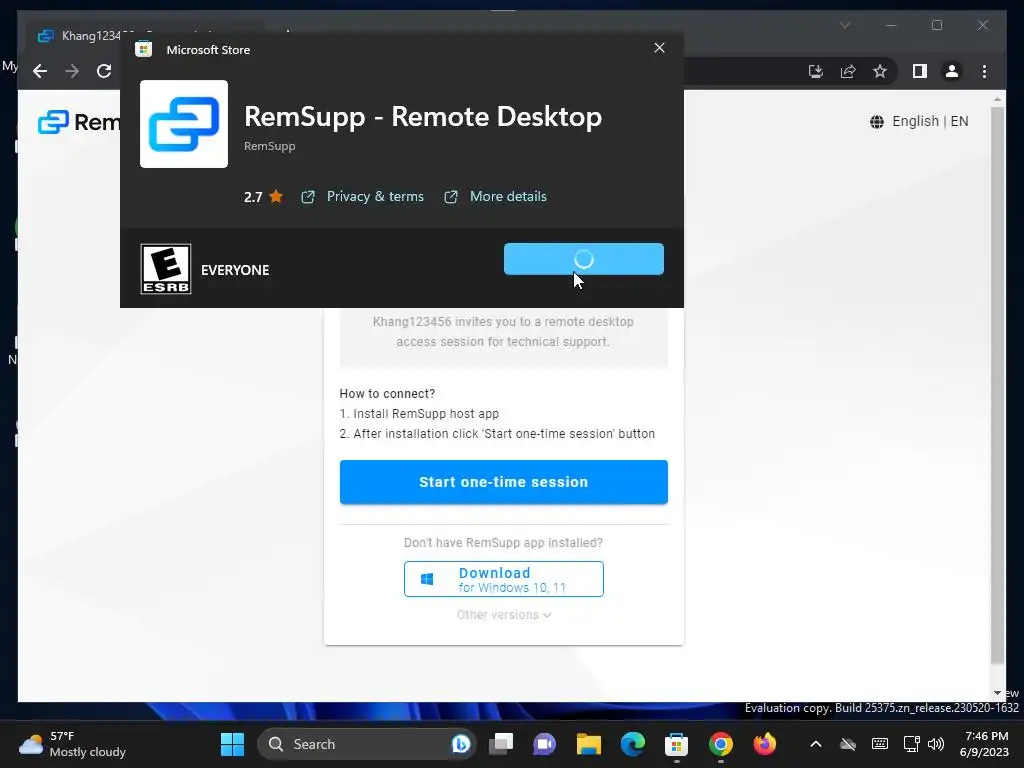Click "Don't have RemSupp app installed?" text
Image resolution: width=1024 pixels, height=768 pixels.
click(x=504, y=543)
